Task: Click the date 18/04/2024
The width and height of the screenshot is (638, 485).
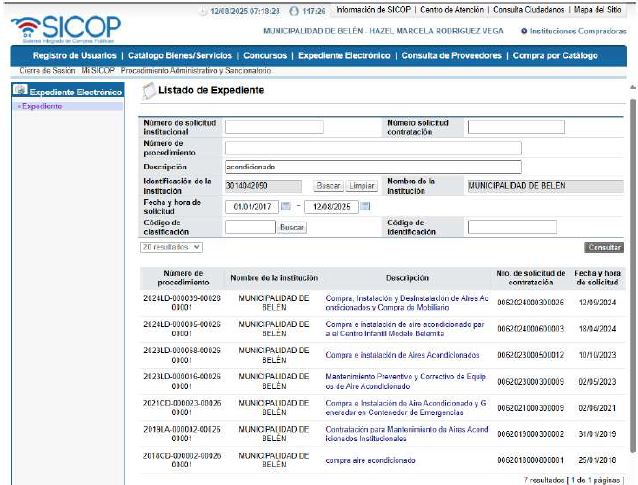Action: pyautogui.click(x=597, y=329)
